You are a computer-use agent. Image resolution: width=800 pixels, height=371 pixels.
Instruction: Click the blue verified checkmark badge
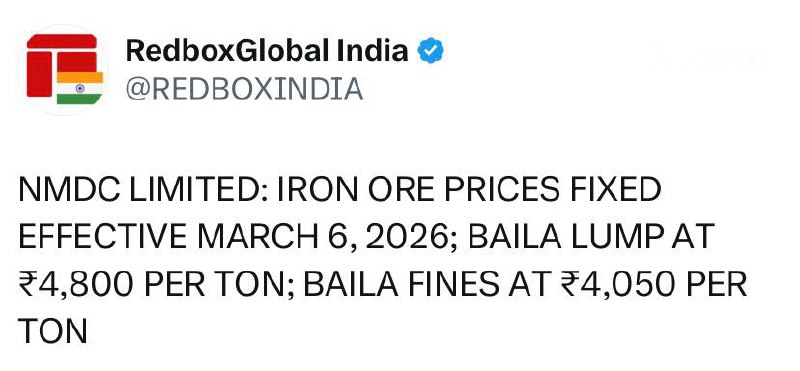431,50
